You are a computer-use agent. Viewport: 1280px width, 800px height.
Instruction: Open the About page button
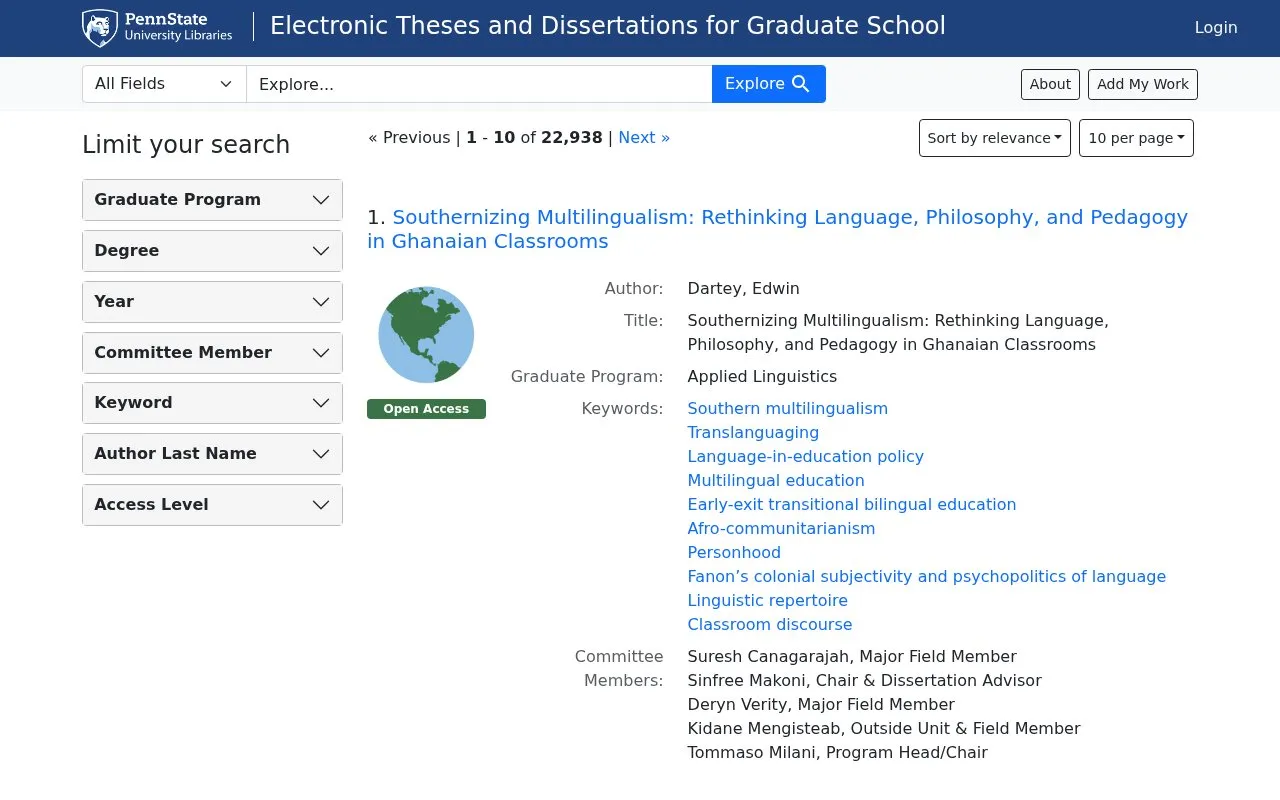[x=1050, y=84]
